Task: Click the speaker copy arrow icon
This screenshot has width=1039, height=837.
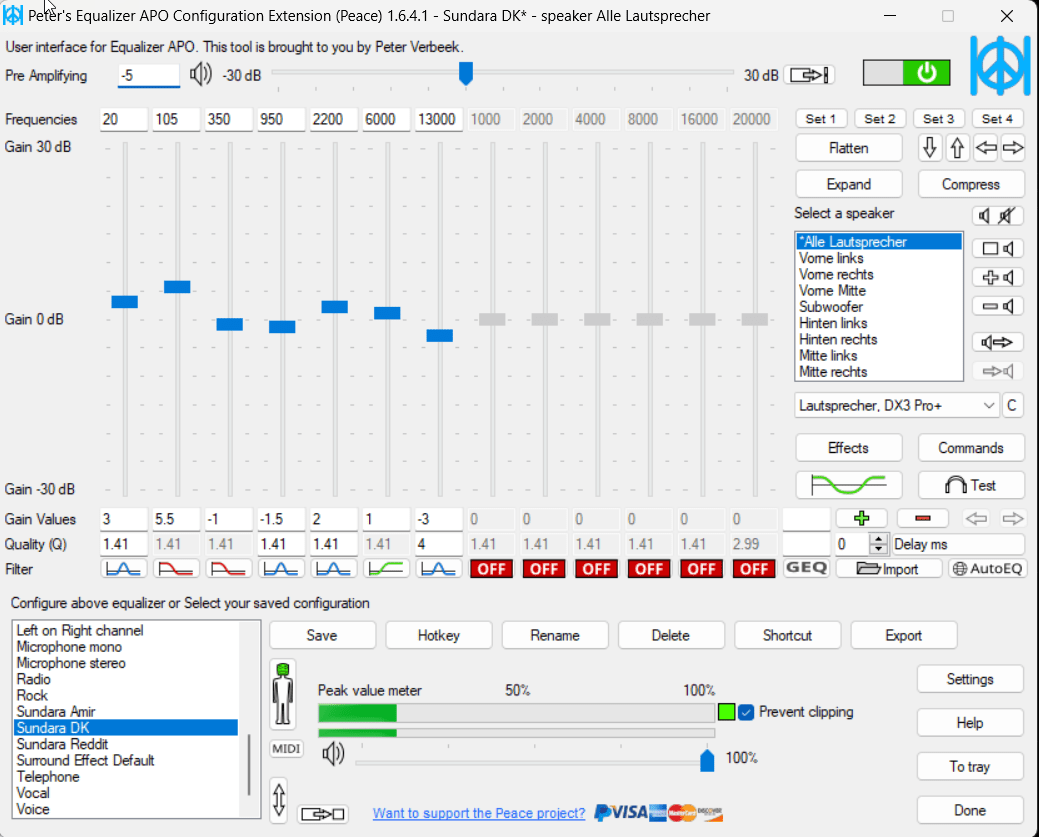Action: (x=998, y=342)
